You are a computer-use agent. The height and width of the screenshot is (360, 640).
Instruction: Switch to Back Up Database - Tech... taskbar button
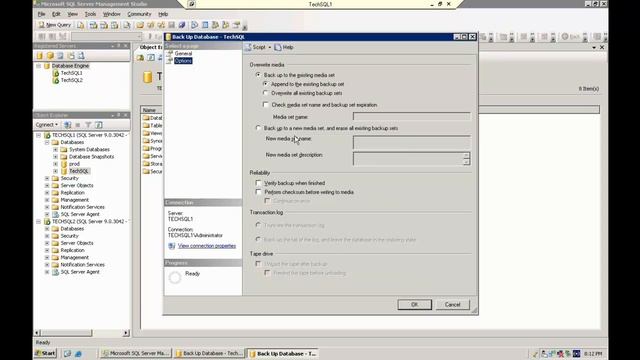pos(209,353)
